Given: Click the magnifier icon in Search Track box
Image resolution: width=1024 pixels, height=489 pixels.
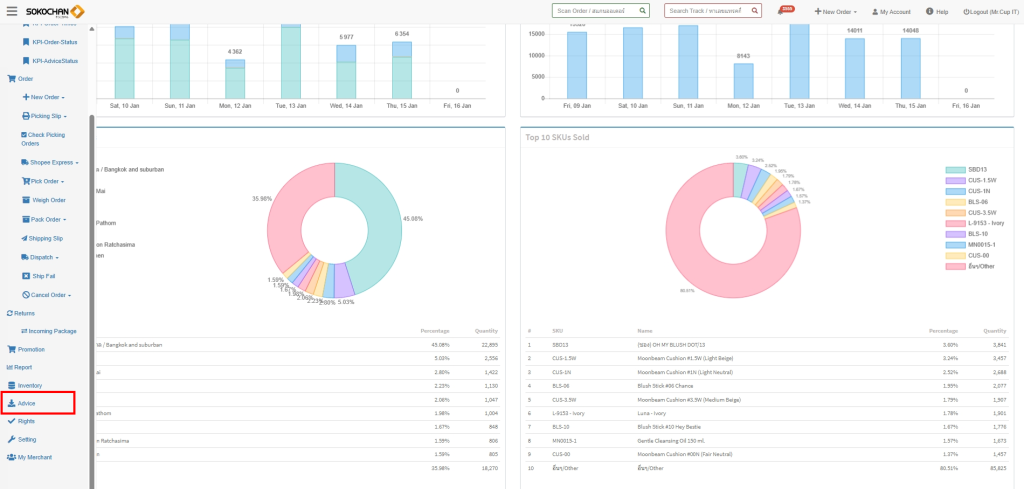Looking at the screenshot, I should (x=755, y=11).
